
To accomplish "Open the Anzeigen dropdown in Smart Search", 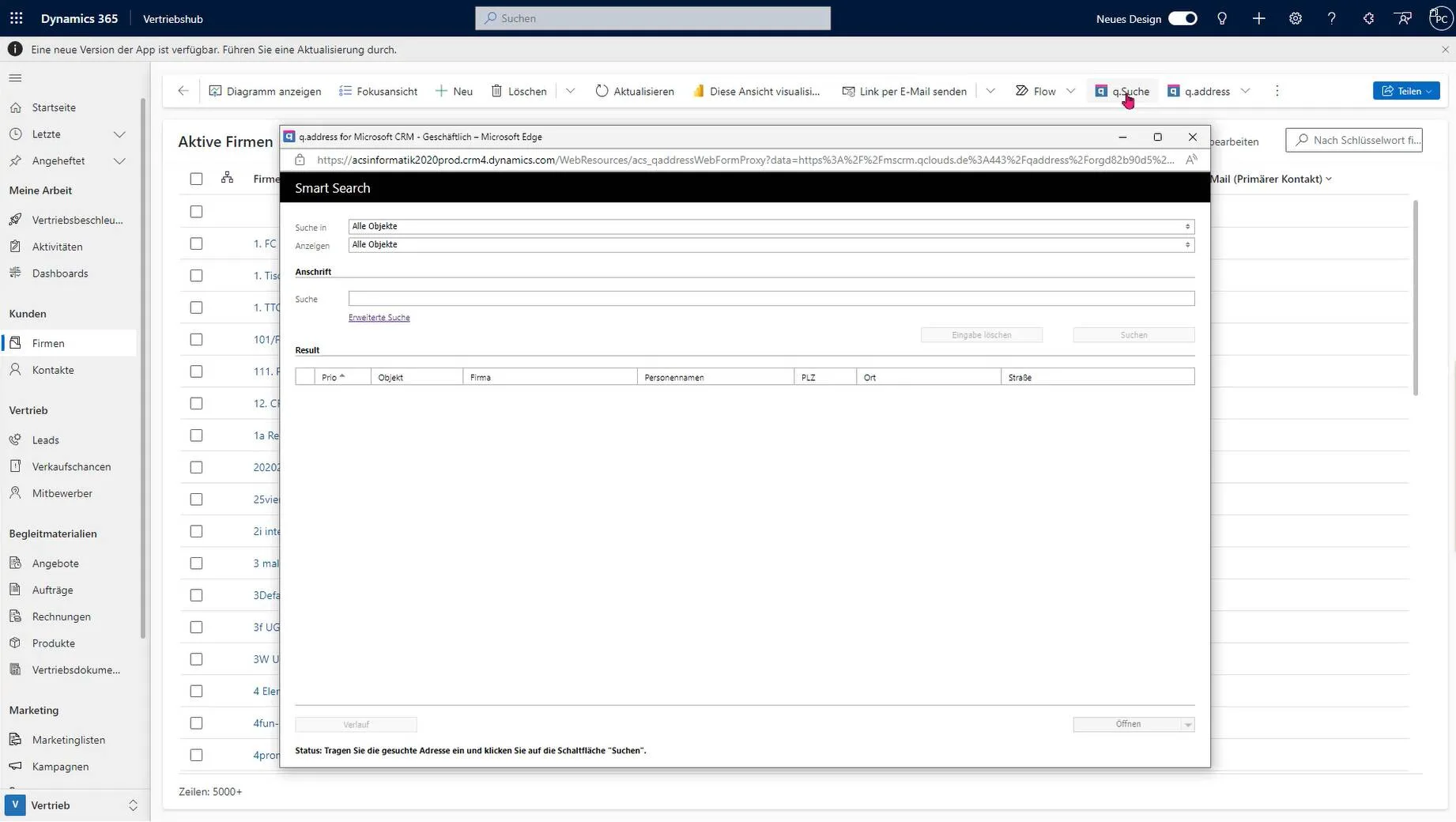I will coord(771,245).
